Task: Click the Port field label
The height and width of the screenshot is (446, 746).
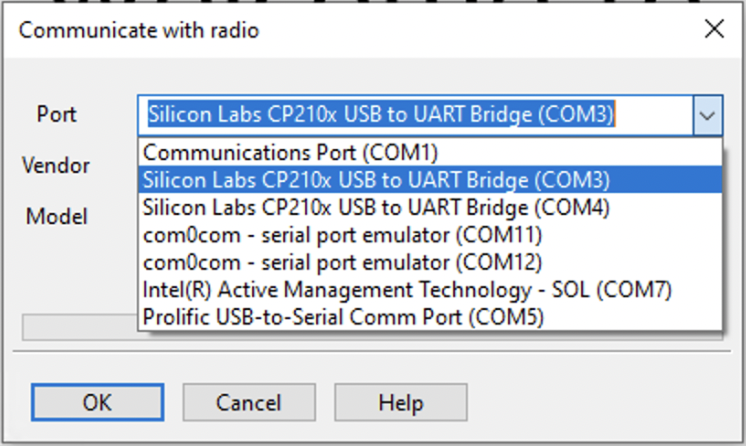Action: coord(57,114)
